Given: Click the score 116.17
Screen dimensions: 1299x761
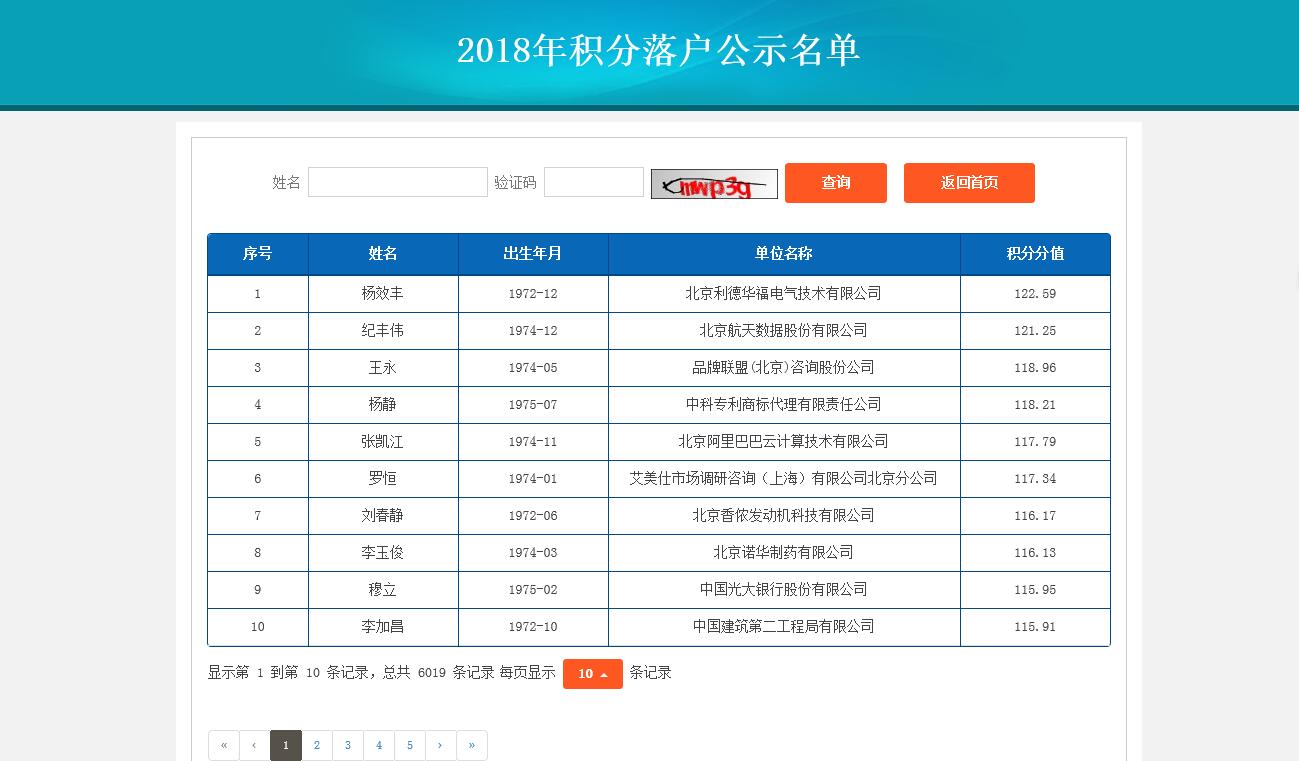Looking at the screenshot, I should [1035, 516].
